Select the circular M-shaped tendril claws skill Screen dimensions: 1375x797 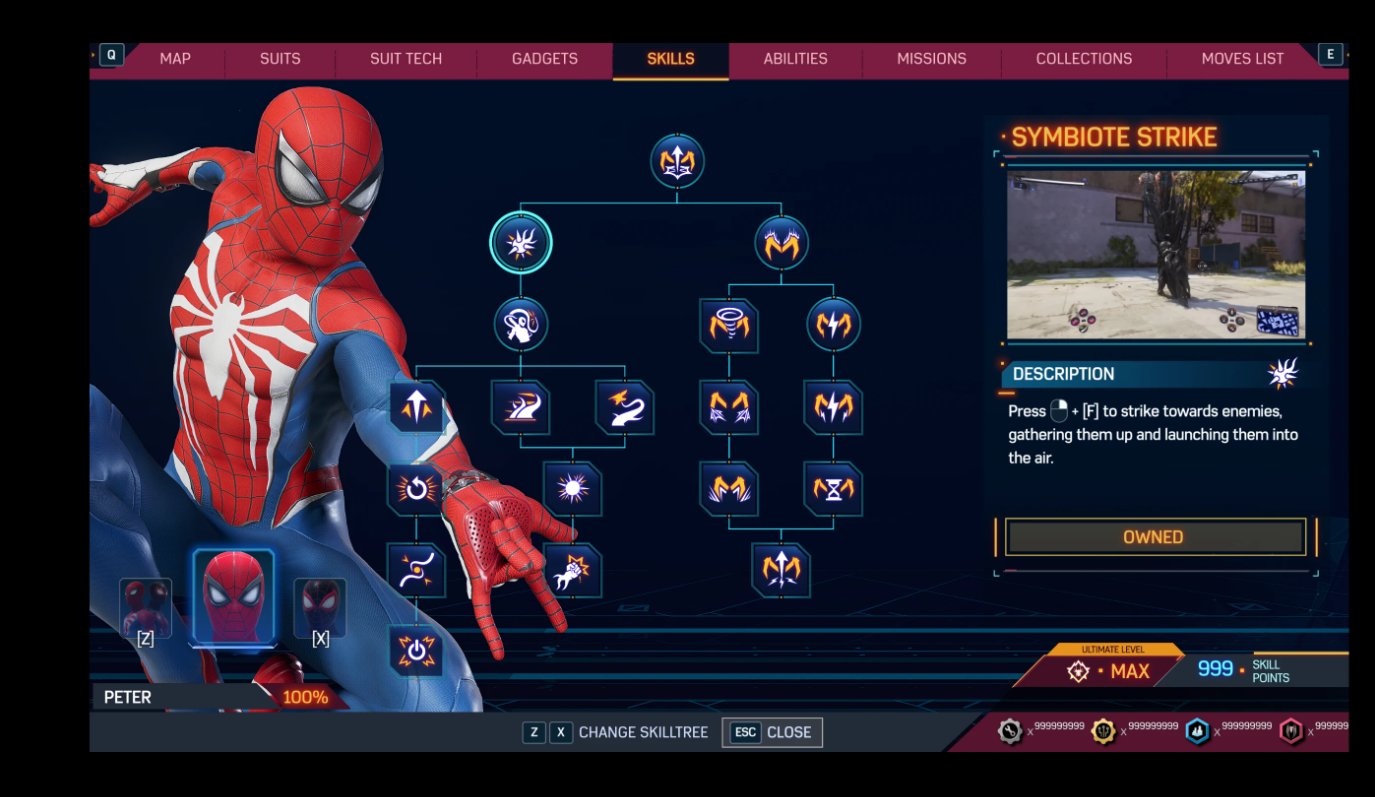tap(781, 243)
